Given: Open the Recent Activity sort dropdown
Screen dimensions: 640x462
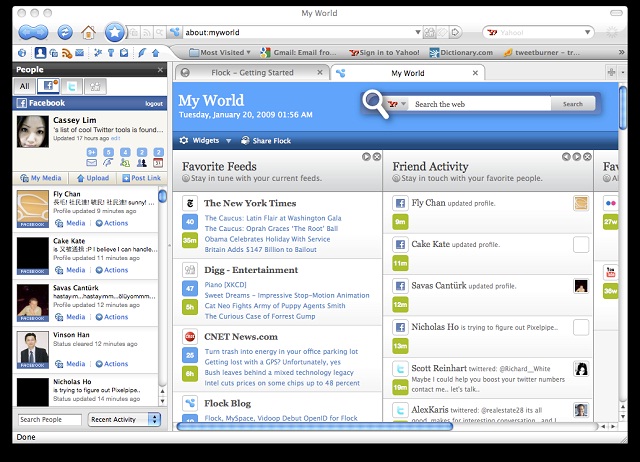Looking at the screenshot, I should coord(124,420).
